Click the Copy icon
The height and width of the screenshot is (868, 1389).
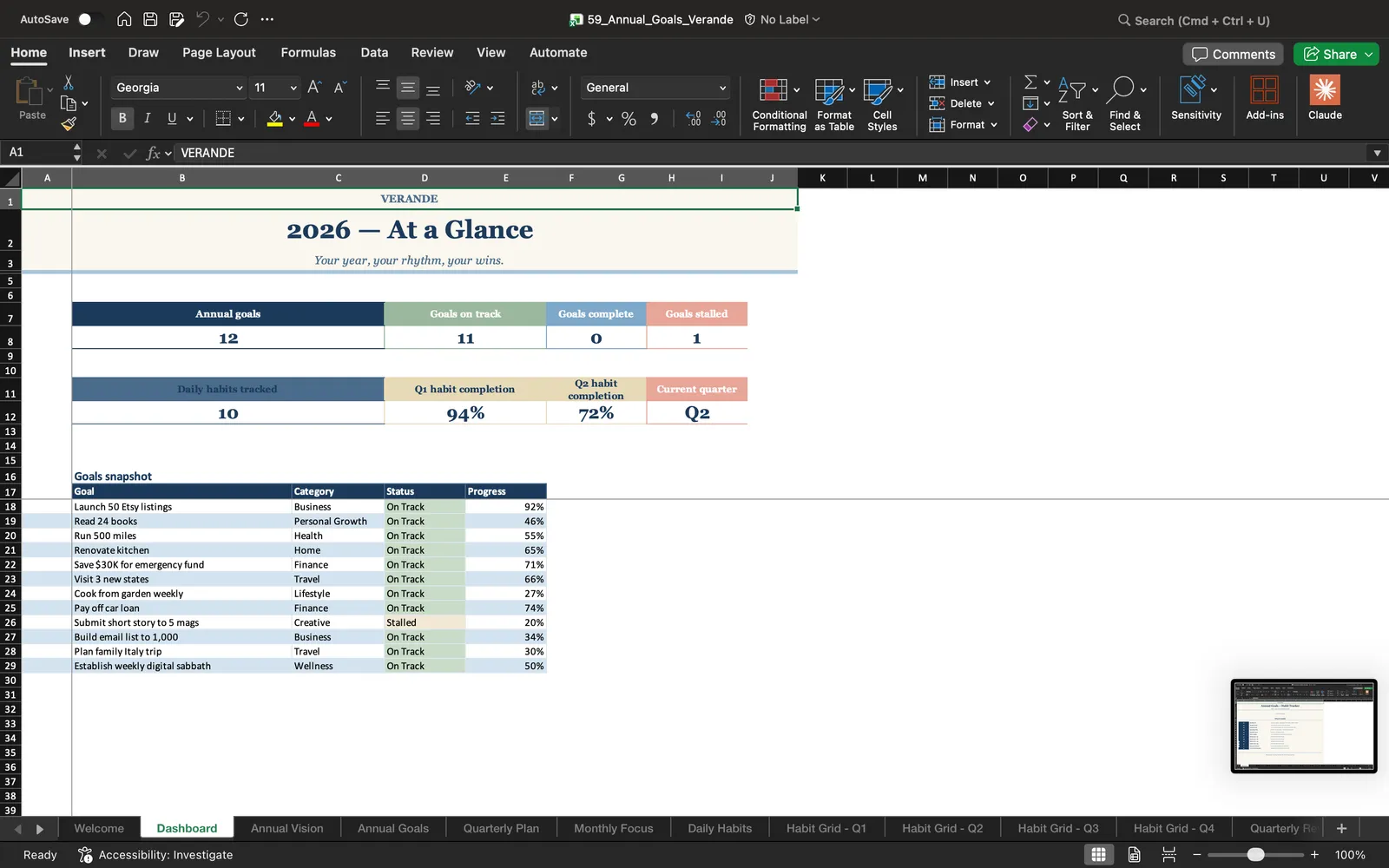point(69,103)
